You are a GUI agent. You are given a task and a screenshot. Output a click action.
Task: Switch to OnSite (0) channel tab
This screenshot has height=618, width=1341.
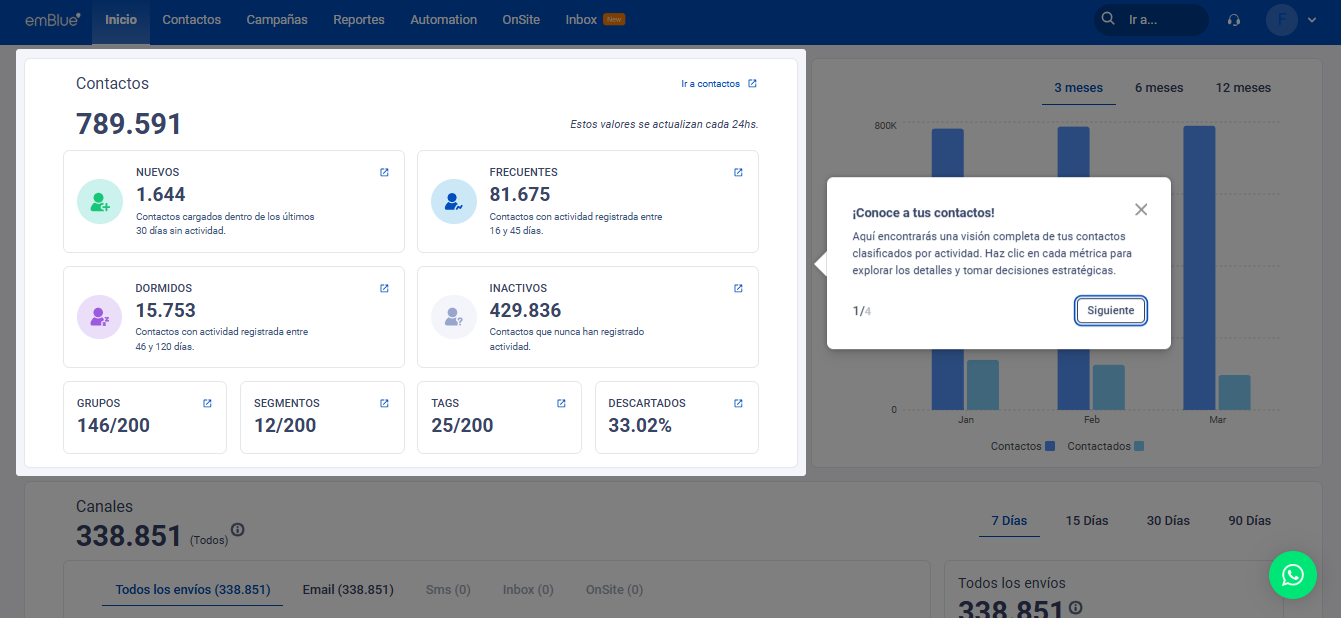point(614,590)
